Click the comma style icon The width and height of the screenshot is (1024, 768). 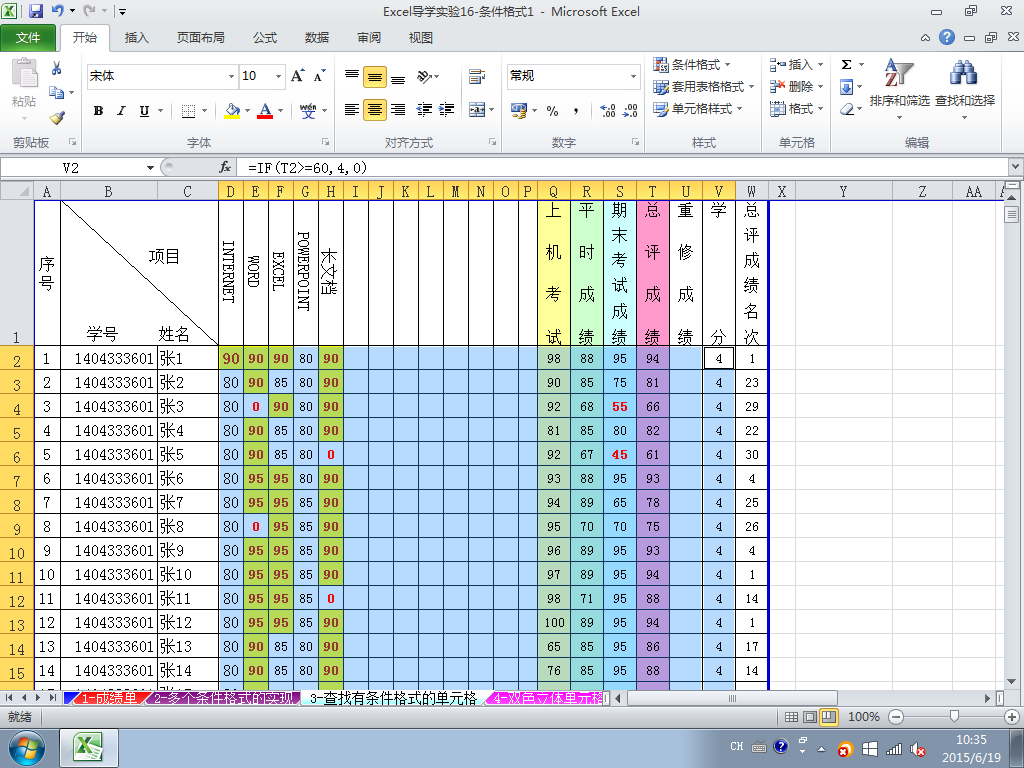(575, 110)
